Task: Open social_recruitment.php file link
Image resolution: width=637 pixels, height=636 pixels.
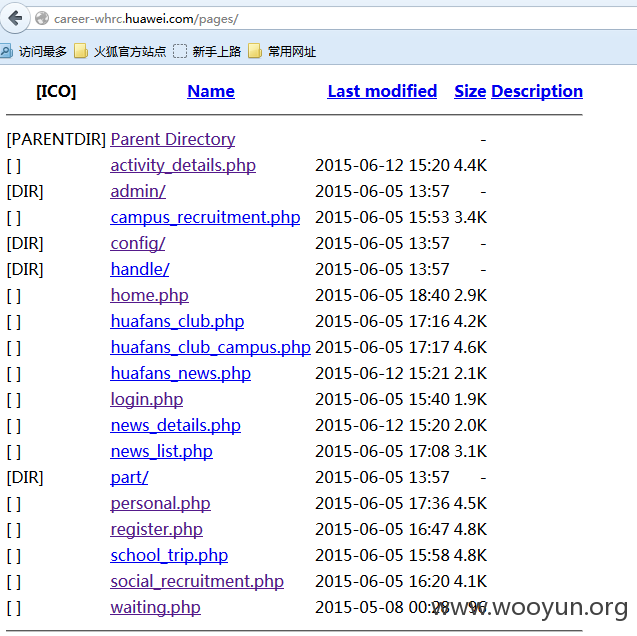Action: tap(197, 582)
